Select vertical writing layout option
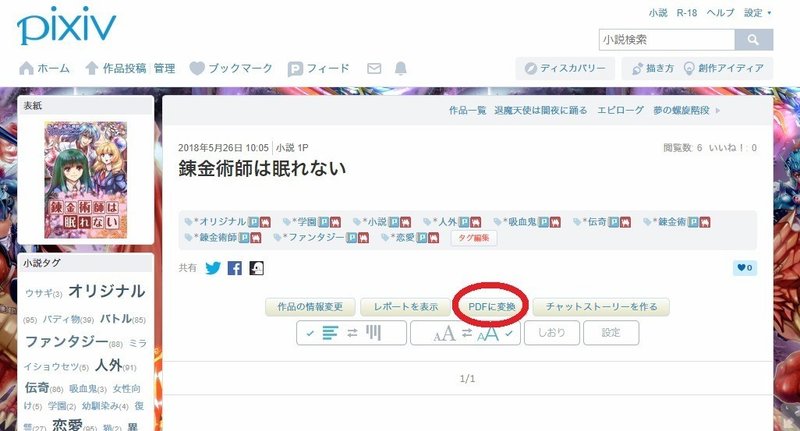Viewport: 800px width, 431px height. [x=373, y=333]
